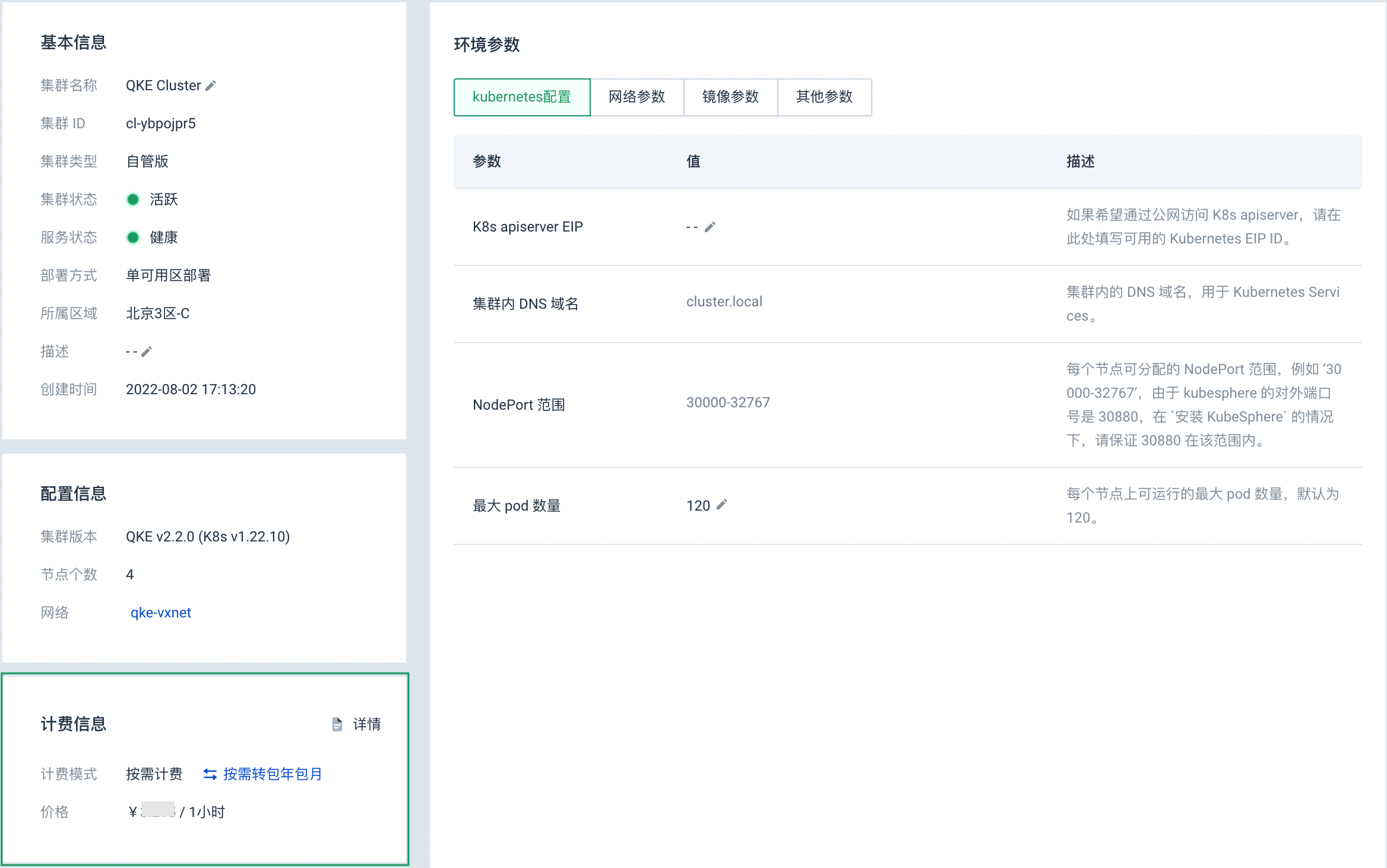Click billing mode 按需计费 text
The width and height of the screenshot is (1387, 868).
[x=154, y=774]
